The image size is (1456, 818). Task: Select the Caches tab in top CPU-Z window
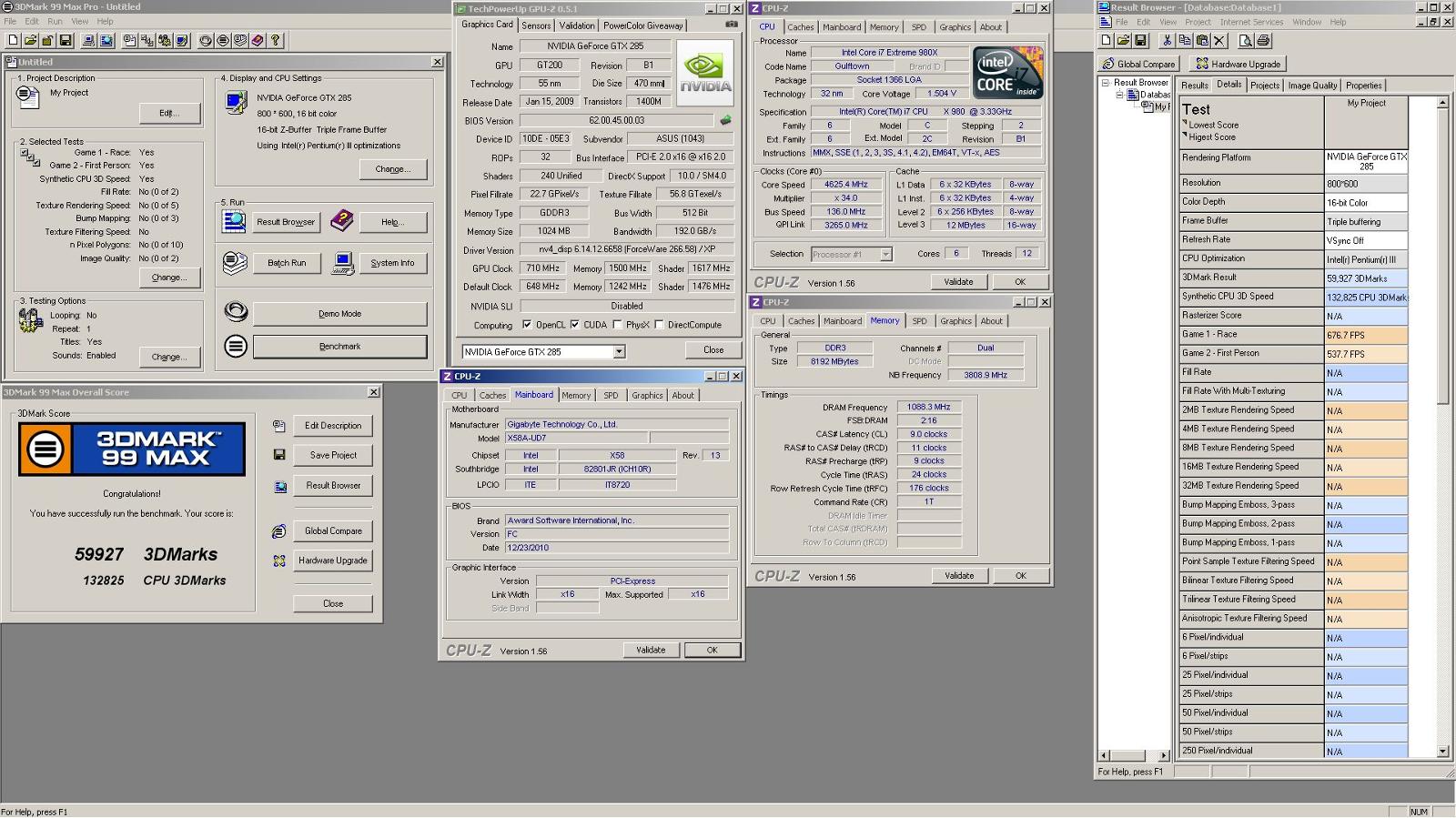tap(801, 27)
